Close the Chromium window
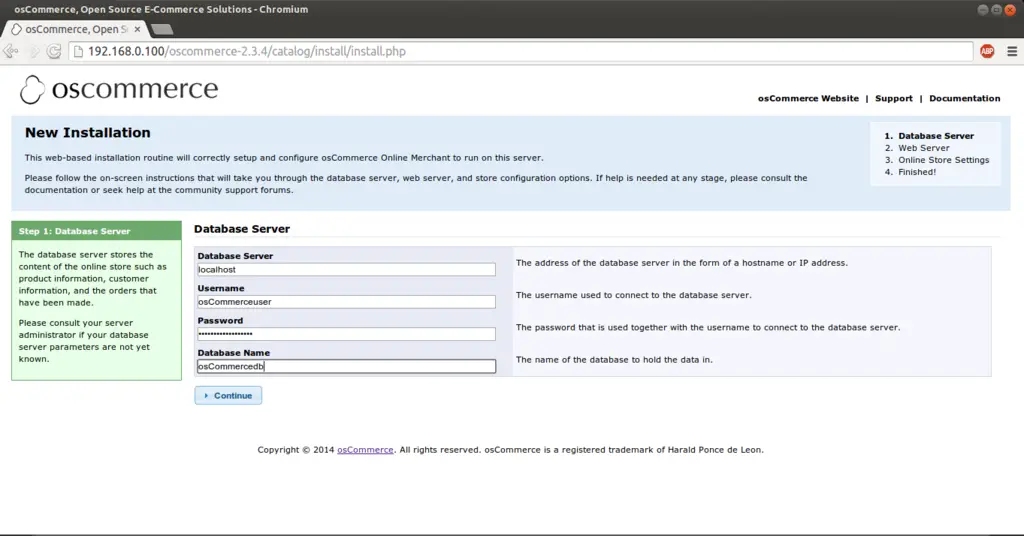Screen dimensions: 1024x536 pos(1010,10)
